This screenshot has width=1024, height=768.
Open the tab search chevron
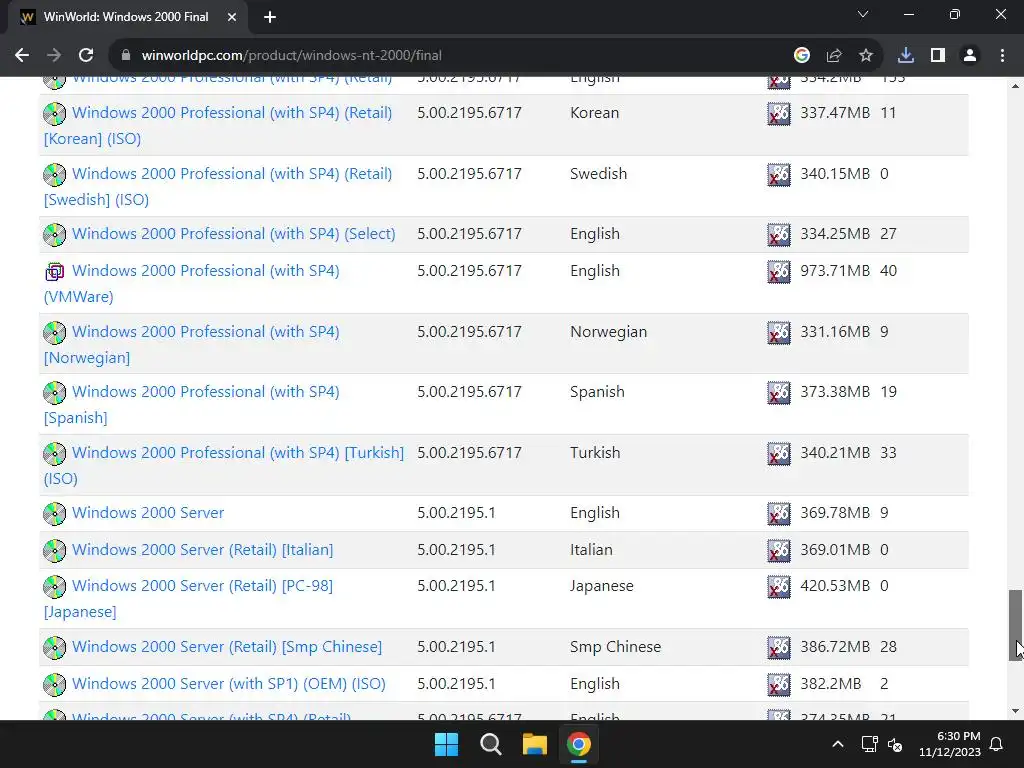[863, 14]
